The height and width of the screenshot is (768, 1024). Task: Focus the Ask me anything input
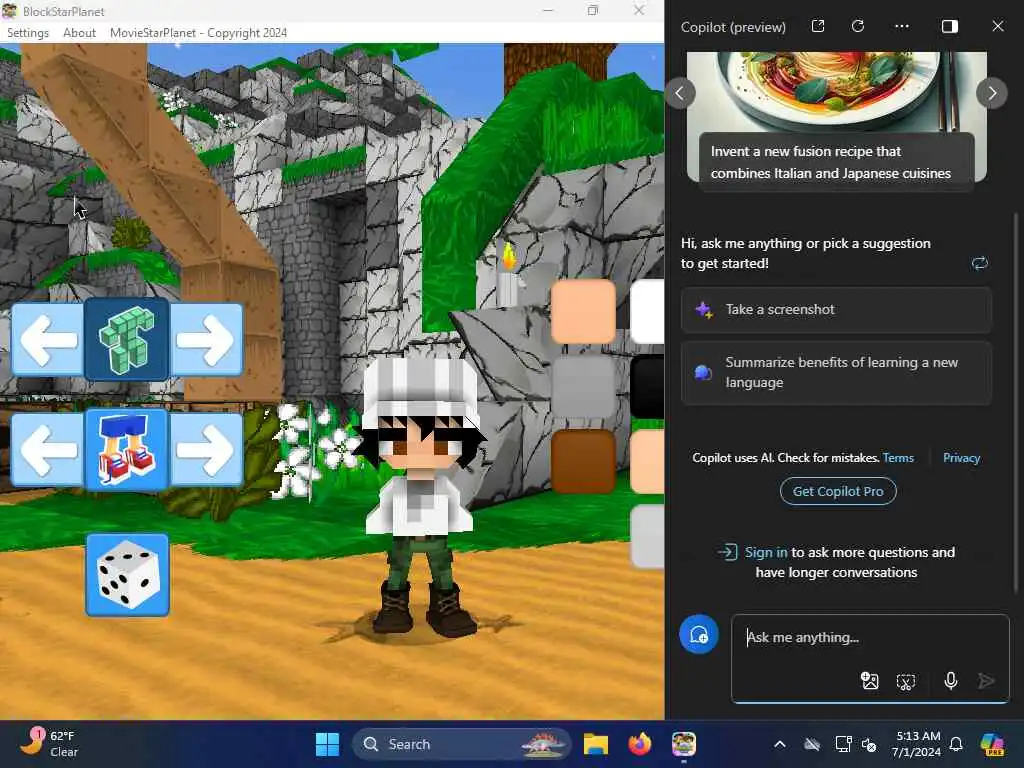870,637
